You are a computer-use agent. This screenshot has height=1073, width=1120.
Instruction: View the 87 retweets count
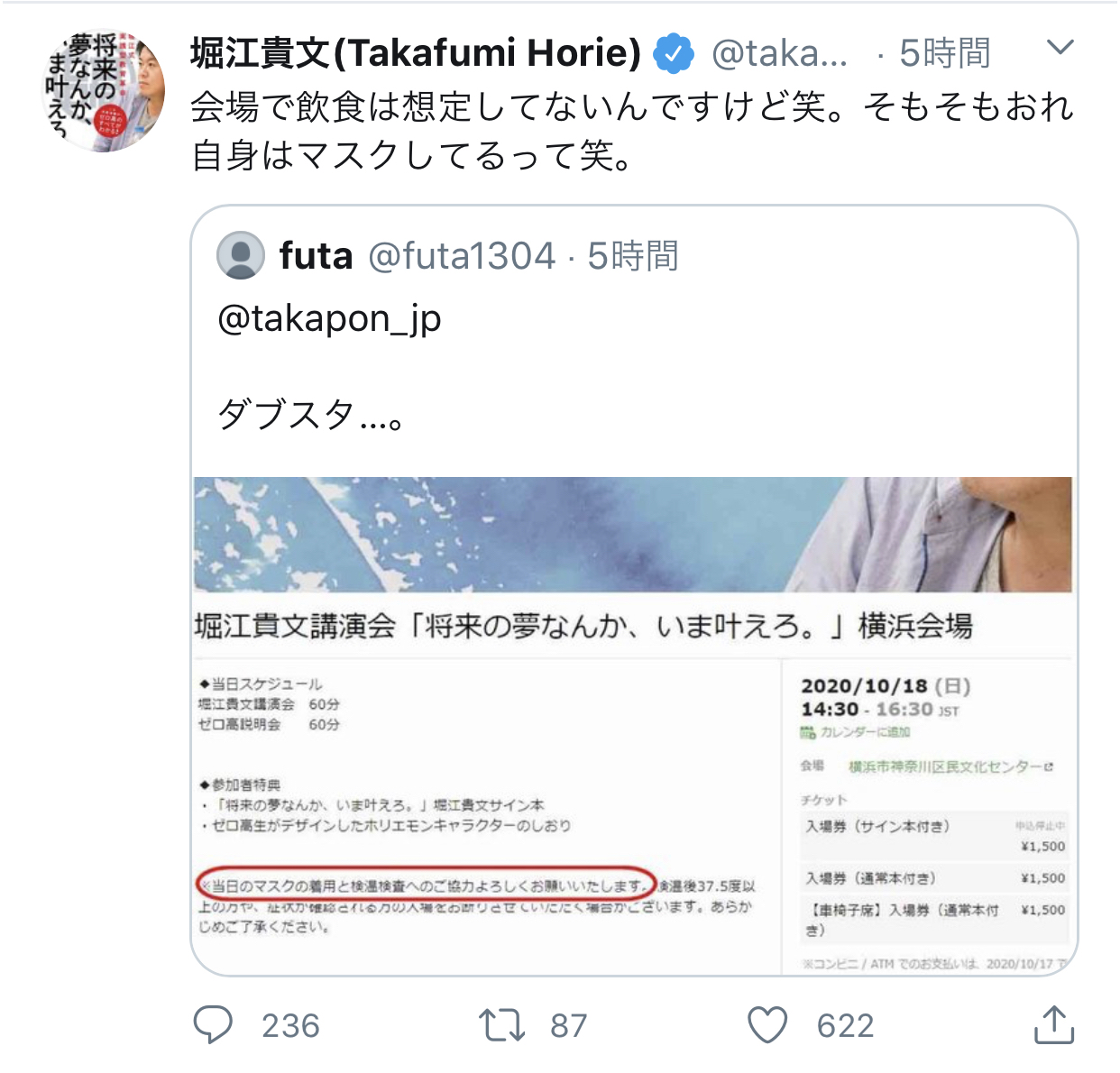click(569, 1025)
